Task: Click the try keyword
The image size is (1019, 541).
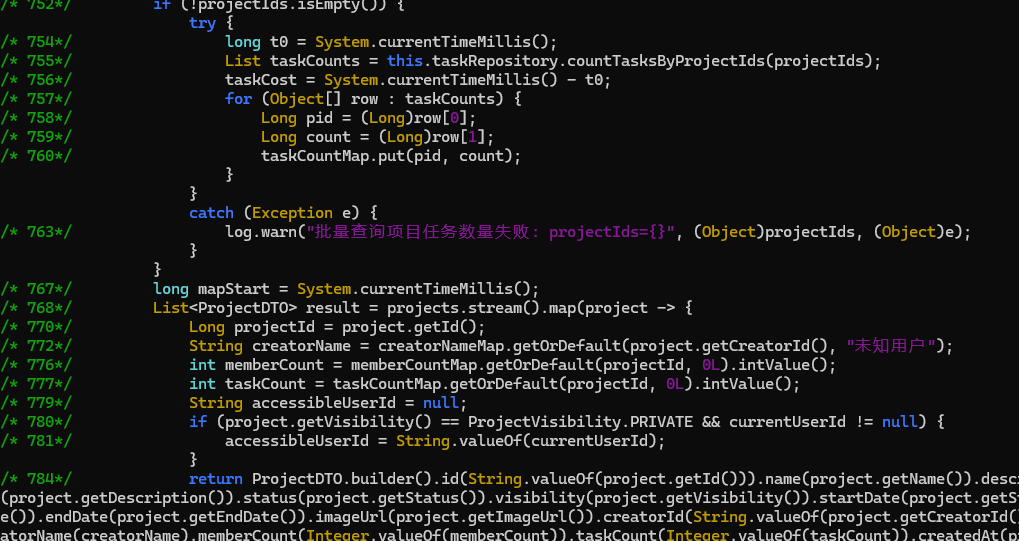Action: (x=202, y=23)
